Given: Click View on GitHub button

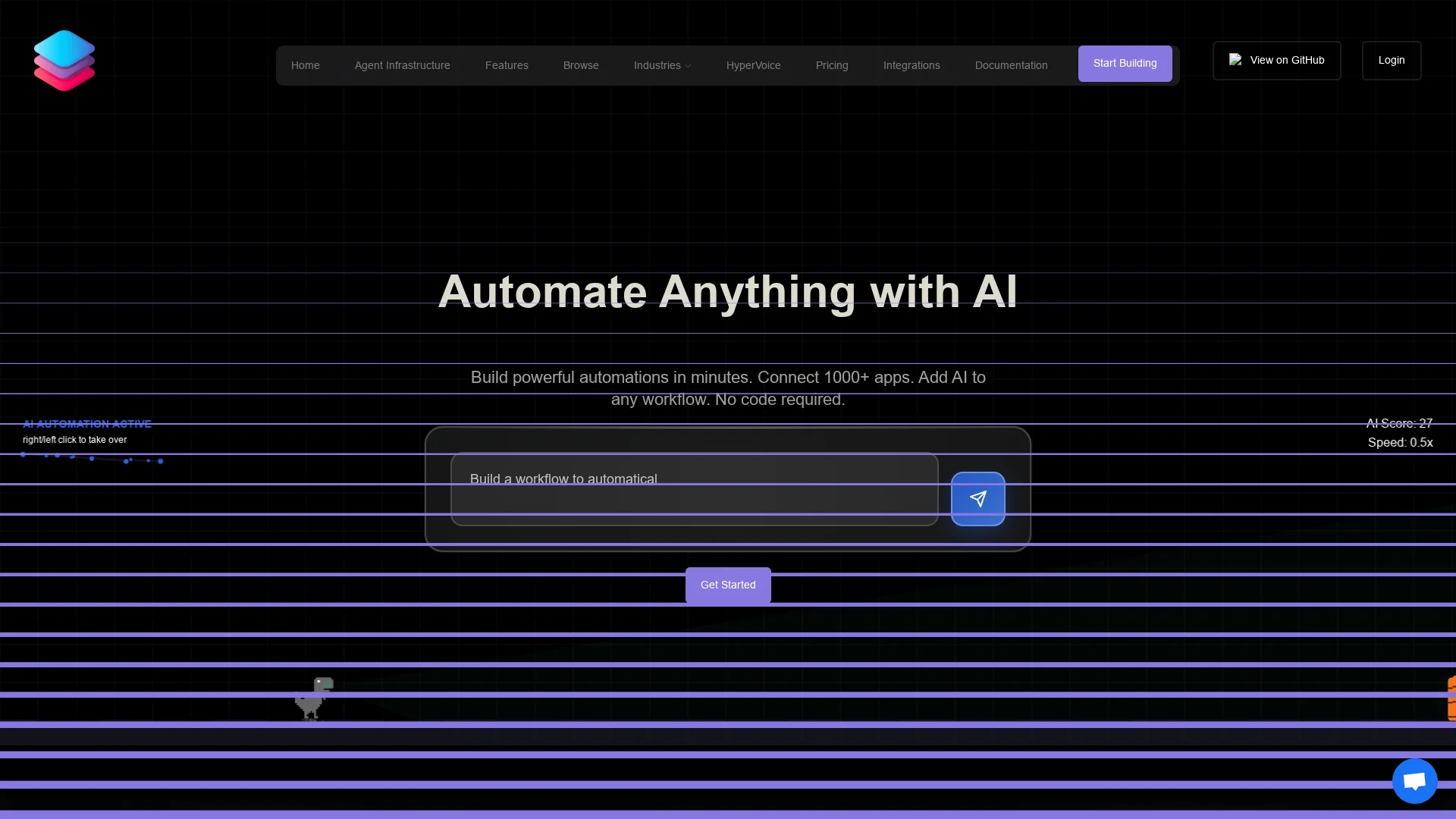Looking at the screenshot, I should click(x=1277, y=61).
